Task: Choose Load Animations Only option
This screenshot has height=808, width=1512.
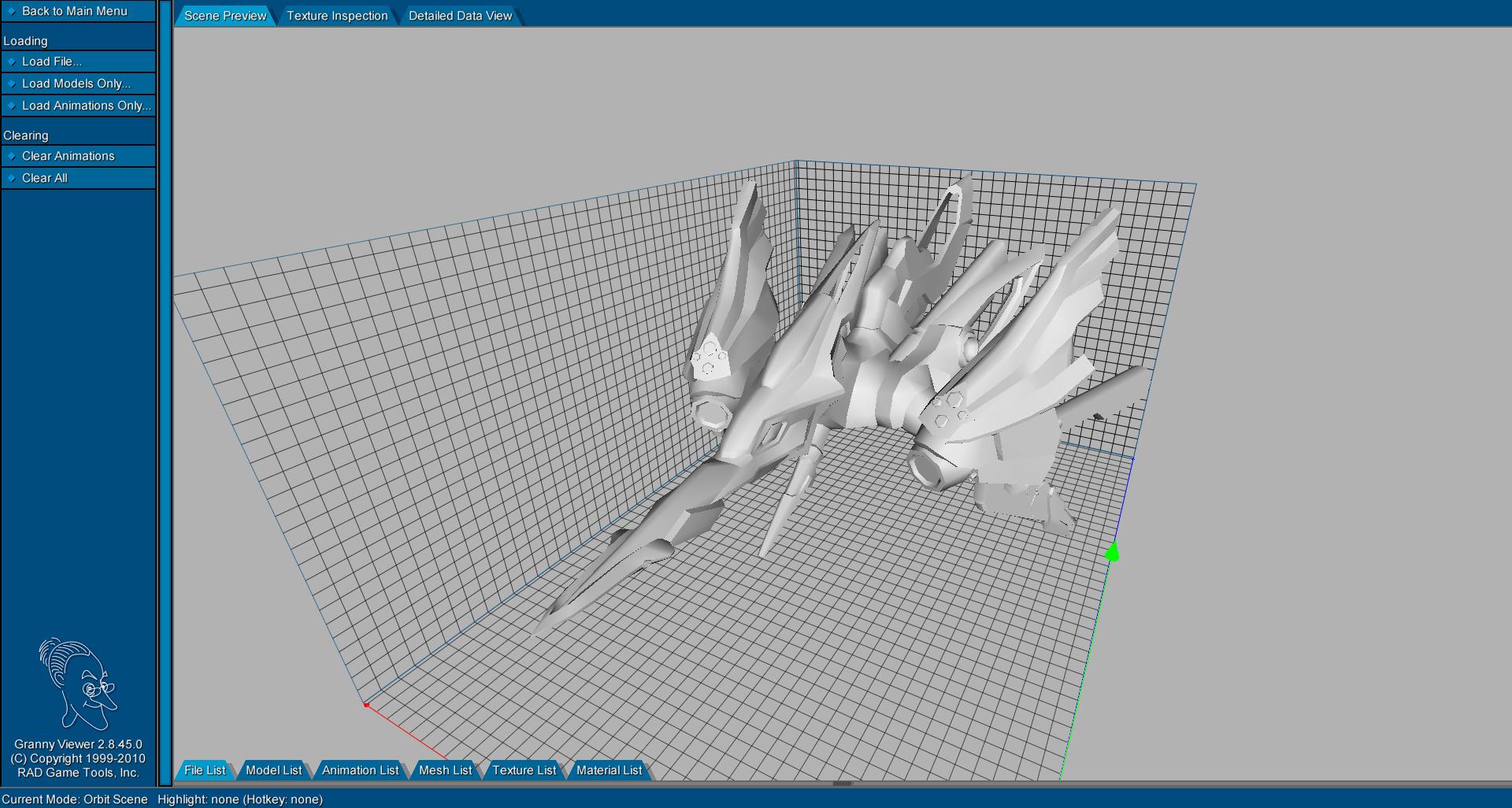Action: pyautogui.click(x=78, y=106)
